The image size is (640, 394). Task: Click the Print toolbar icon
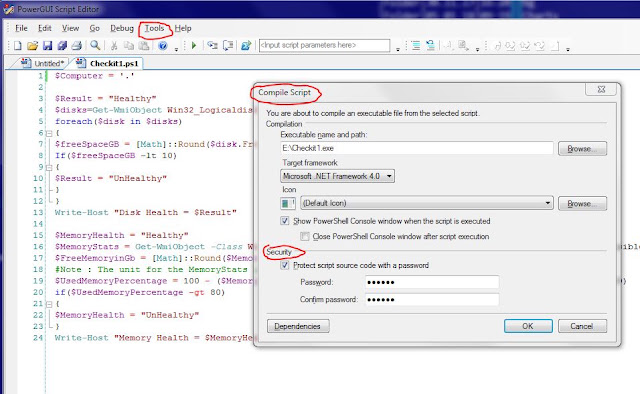(x=77, y=45)
